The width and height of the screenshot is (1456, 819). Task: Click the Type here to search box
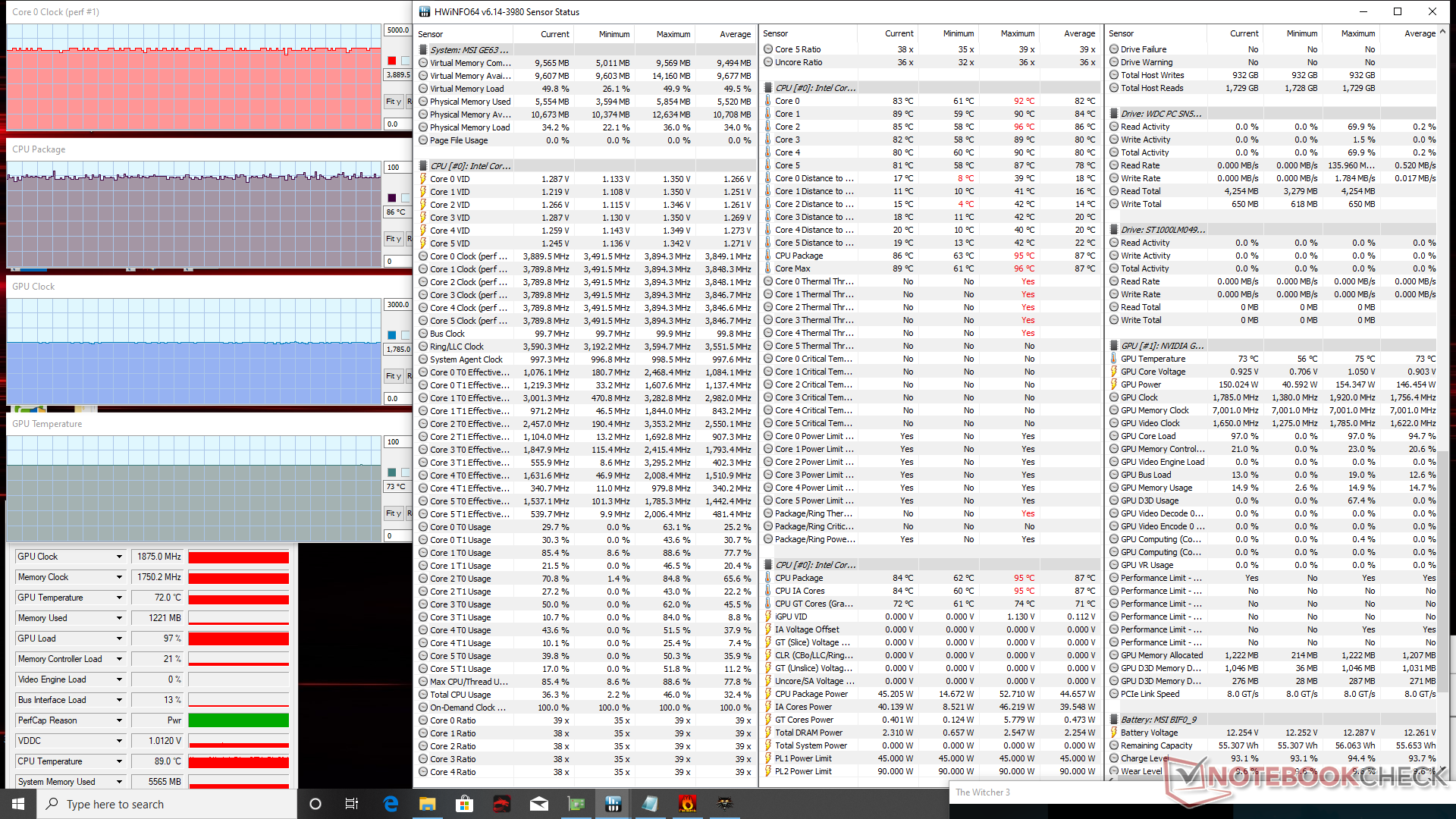(x=167, y=804)
